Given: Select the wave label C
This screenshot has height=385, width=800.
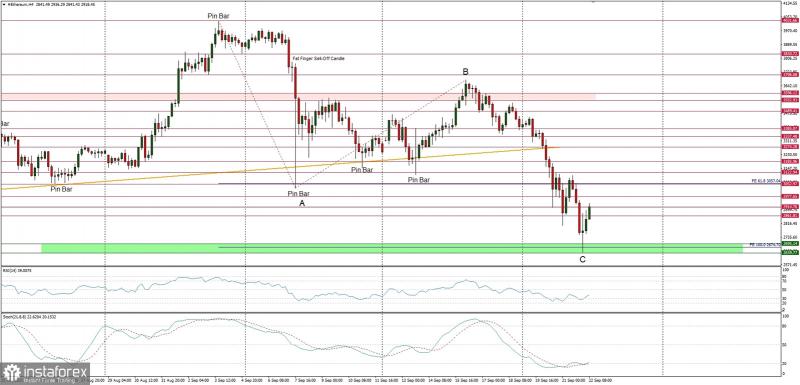Looking at the screenshot, I should click(x=582, y=259).
